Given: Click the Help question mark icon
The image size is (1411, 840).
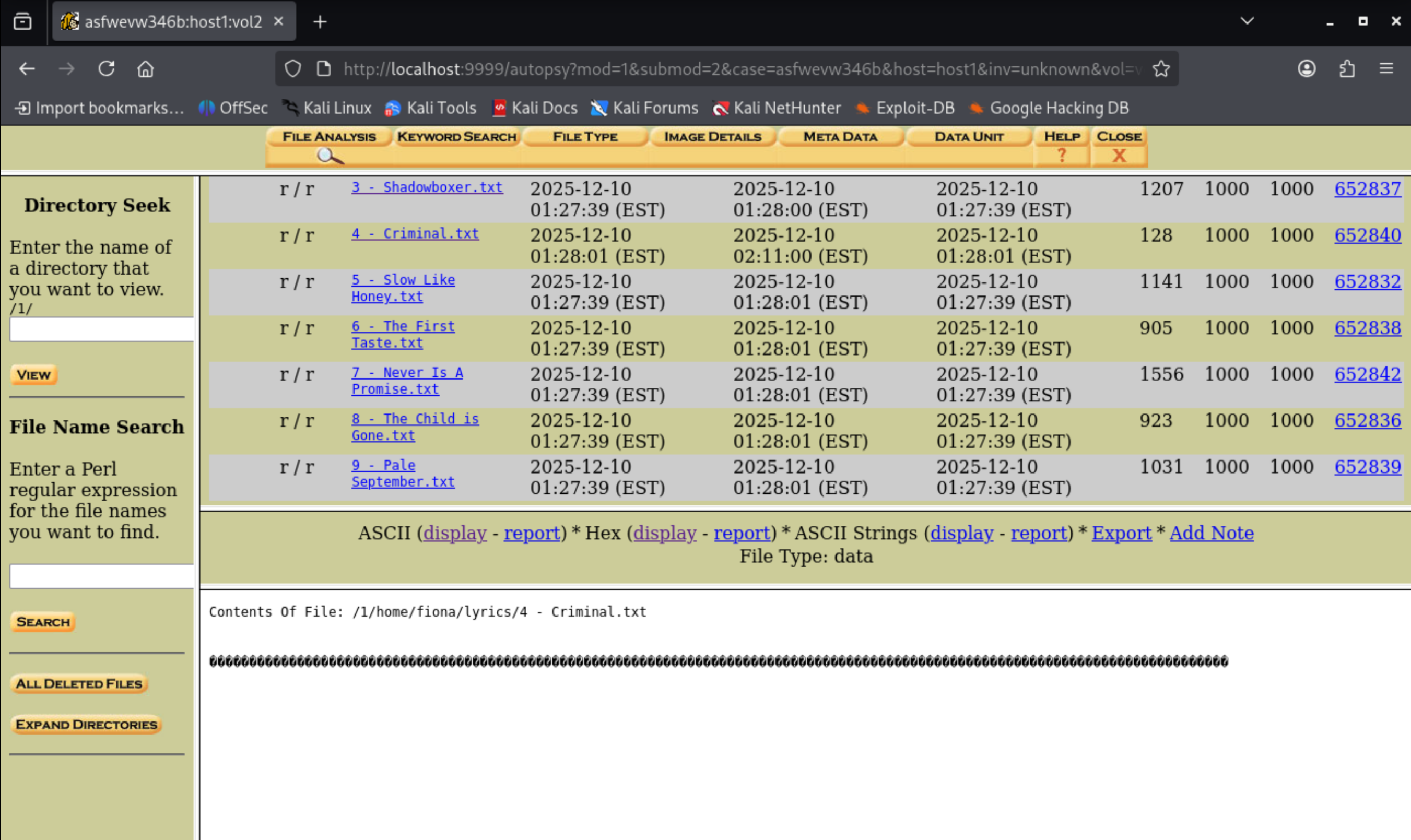Looking at the screenshot, I should [1062, 155].
